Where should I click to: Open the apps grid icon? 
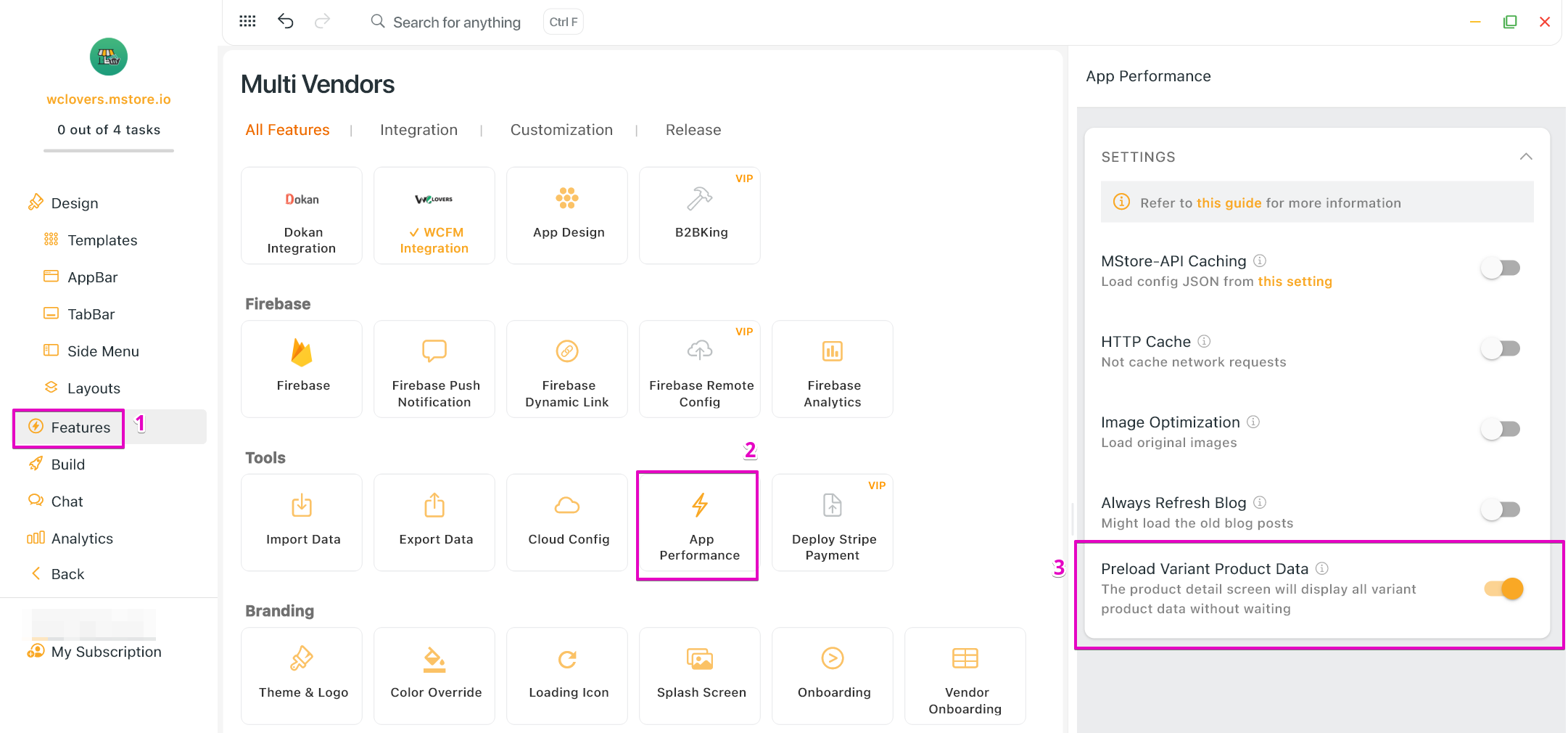(x=247, y=21)
